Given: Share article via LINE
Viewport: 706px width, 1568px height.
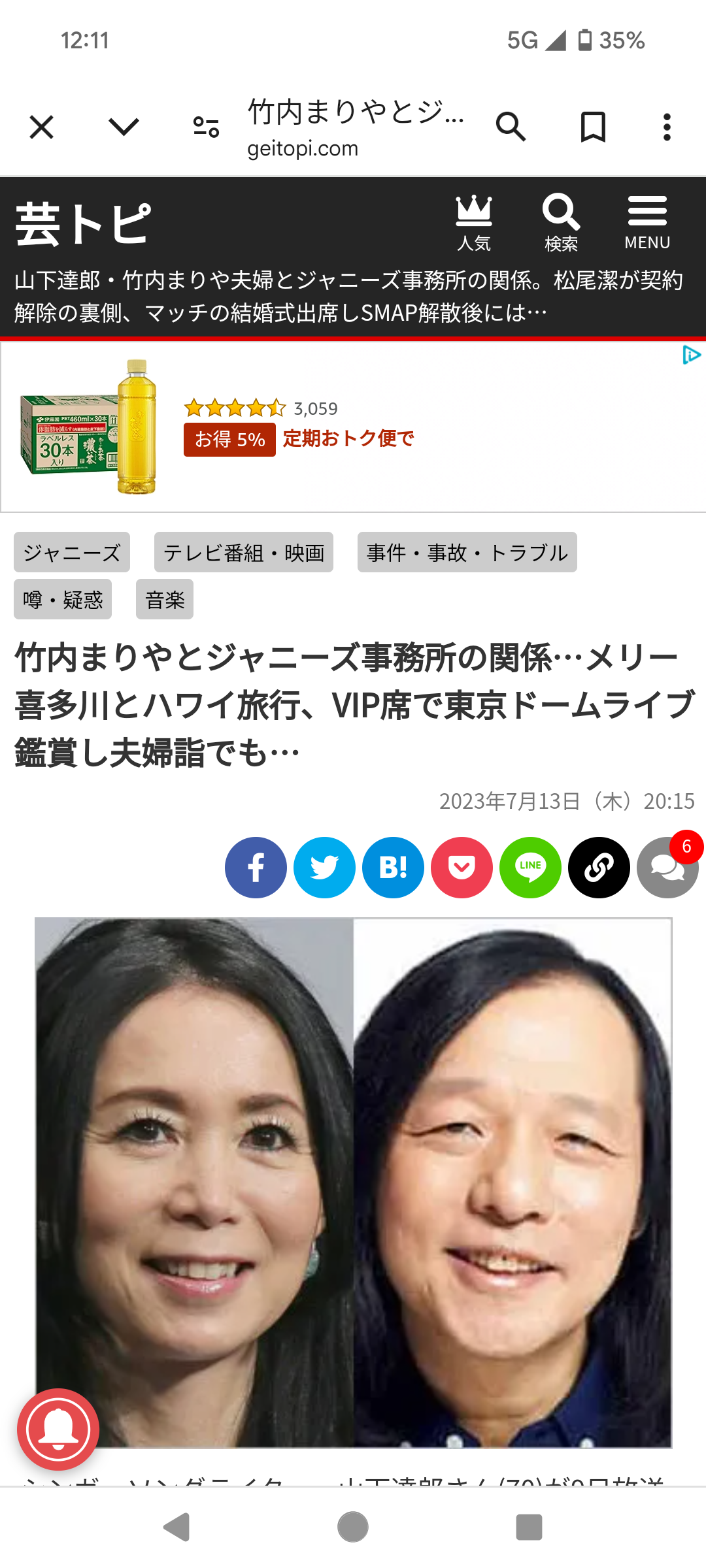Looking at the screenshot, I should [530, 868].
